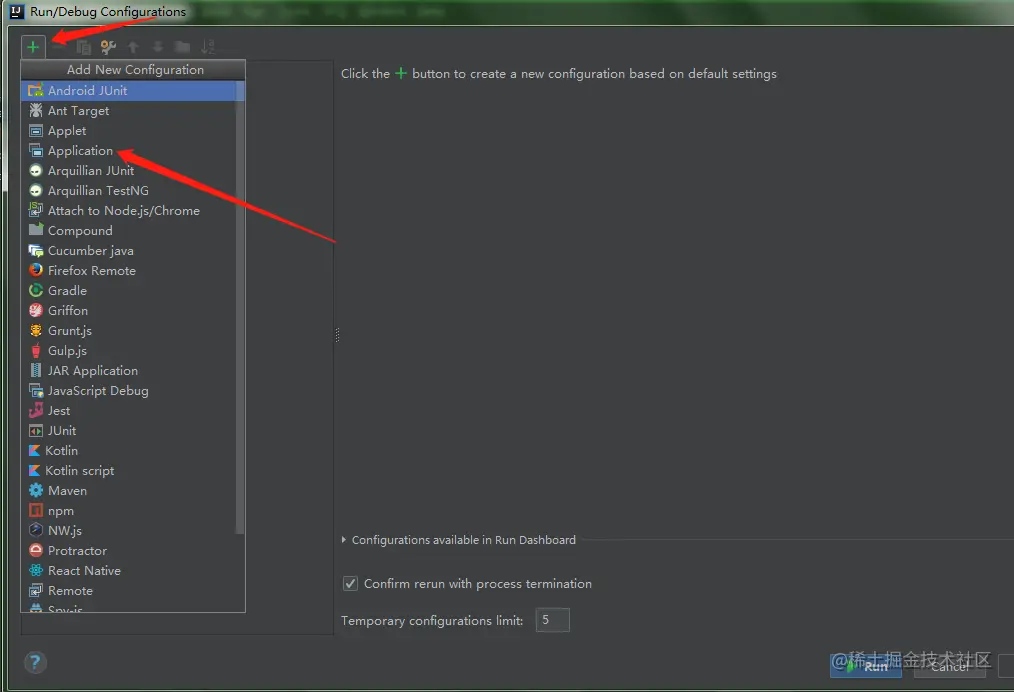Click the Jest icon
The image size is (1014, 692).
(36, 410)
